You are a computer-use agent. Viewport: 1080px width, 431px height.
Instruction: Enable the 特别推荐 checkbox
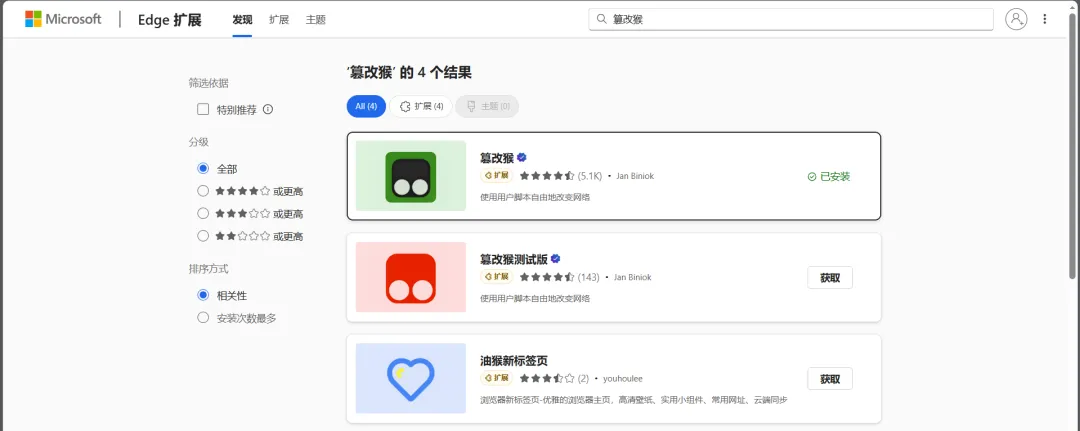click(203, 109)
